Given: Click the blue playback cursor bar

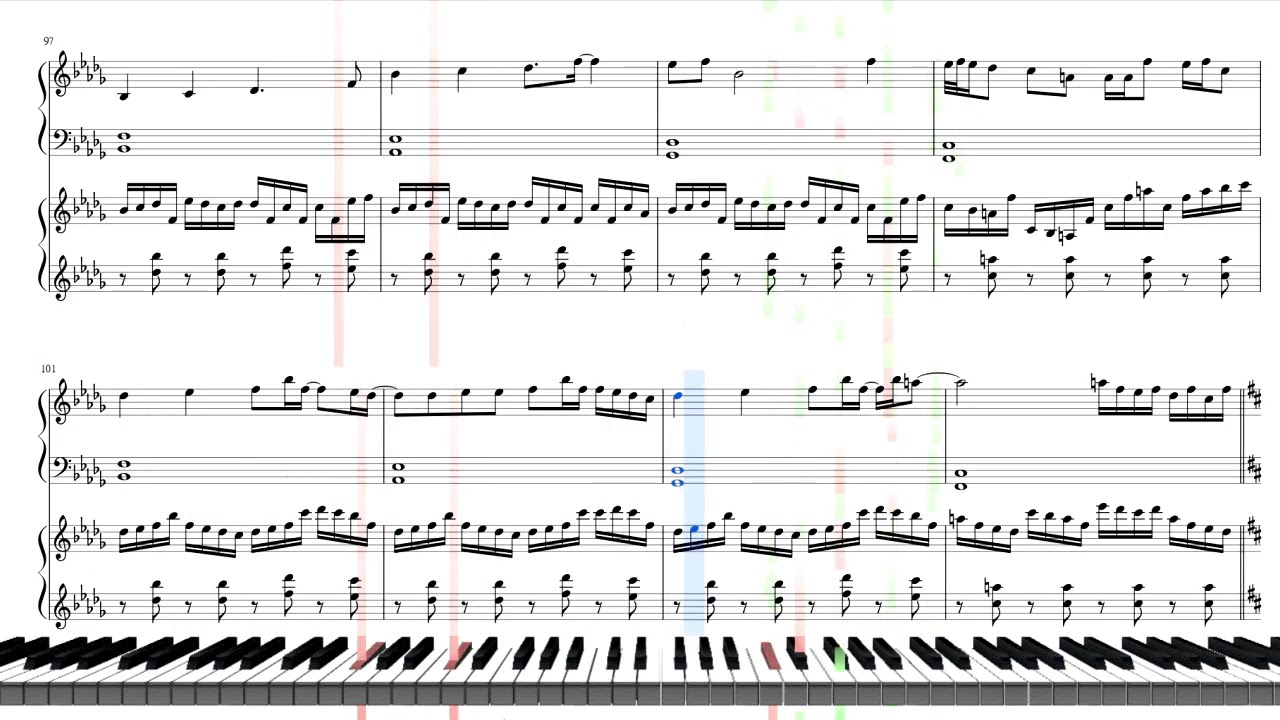Looking at the screenshot, I should 693,500.
